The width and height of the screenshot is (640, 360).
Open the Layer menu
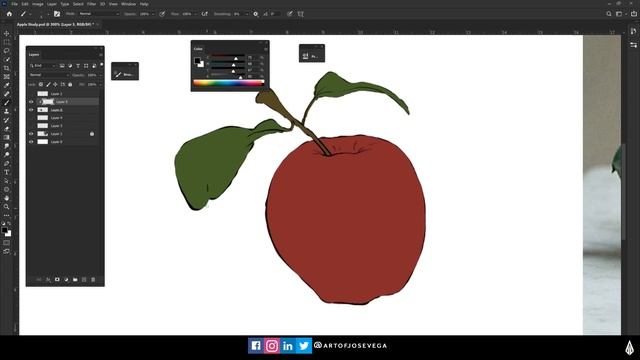point(52,4)
